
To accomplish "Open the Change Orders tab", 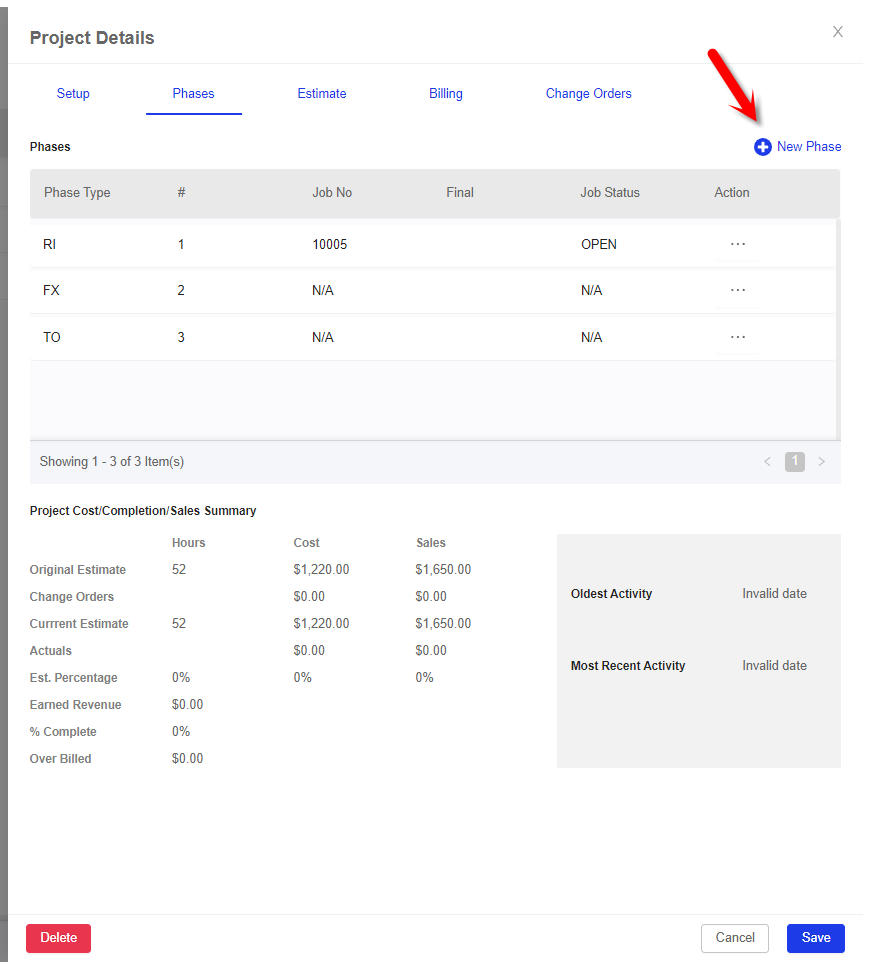I will tap(588, 94).
